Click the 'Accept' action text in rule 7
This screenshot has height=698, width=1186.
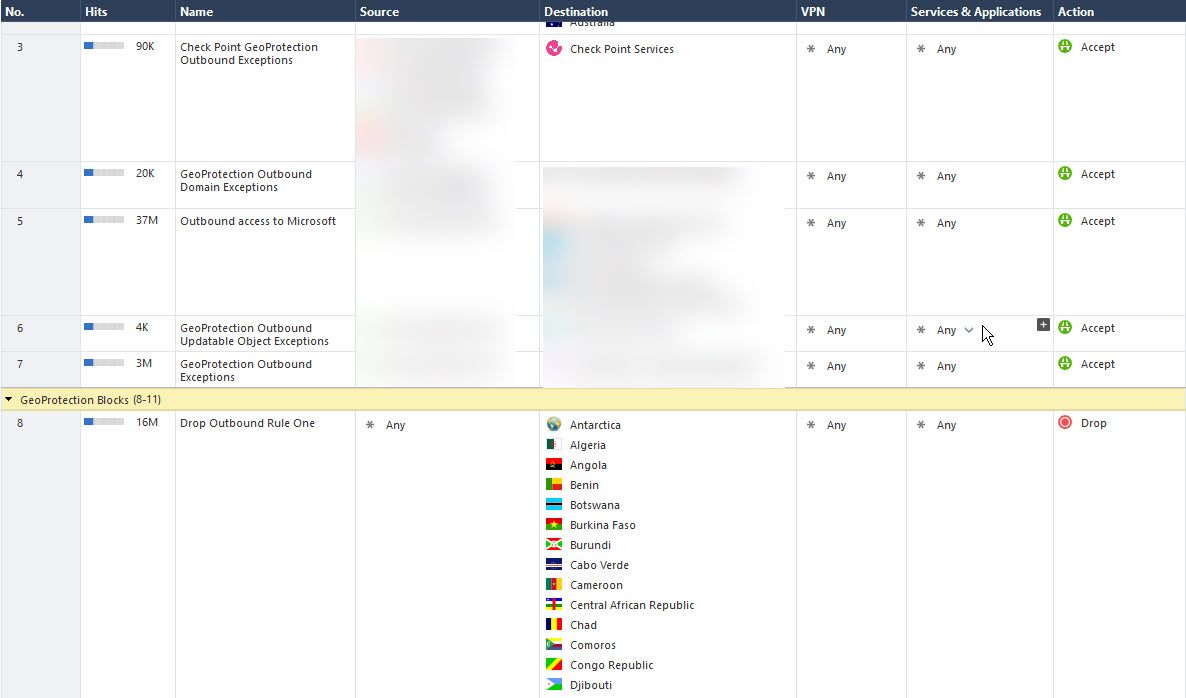click(x=1098, y=364)
